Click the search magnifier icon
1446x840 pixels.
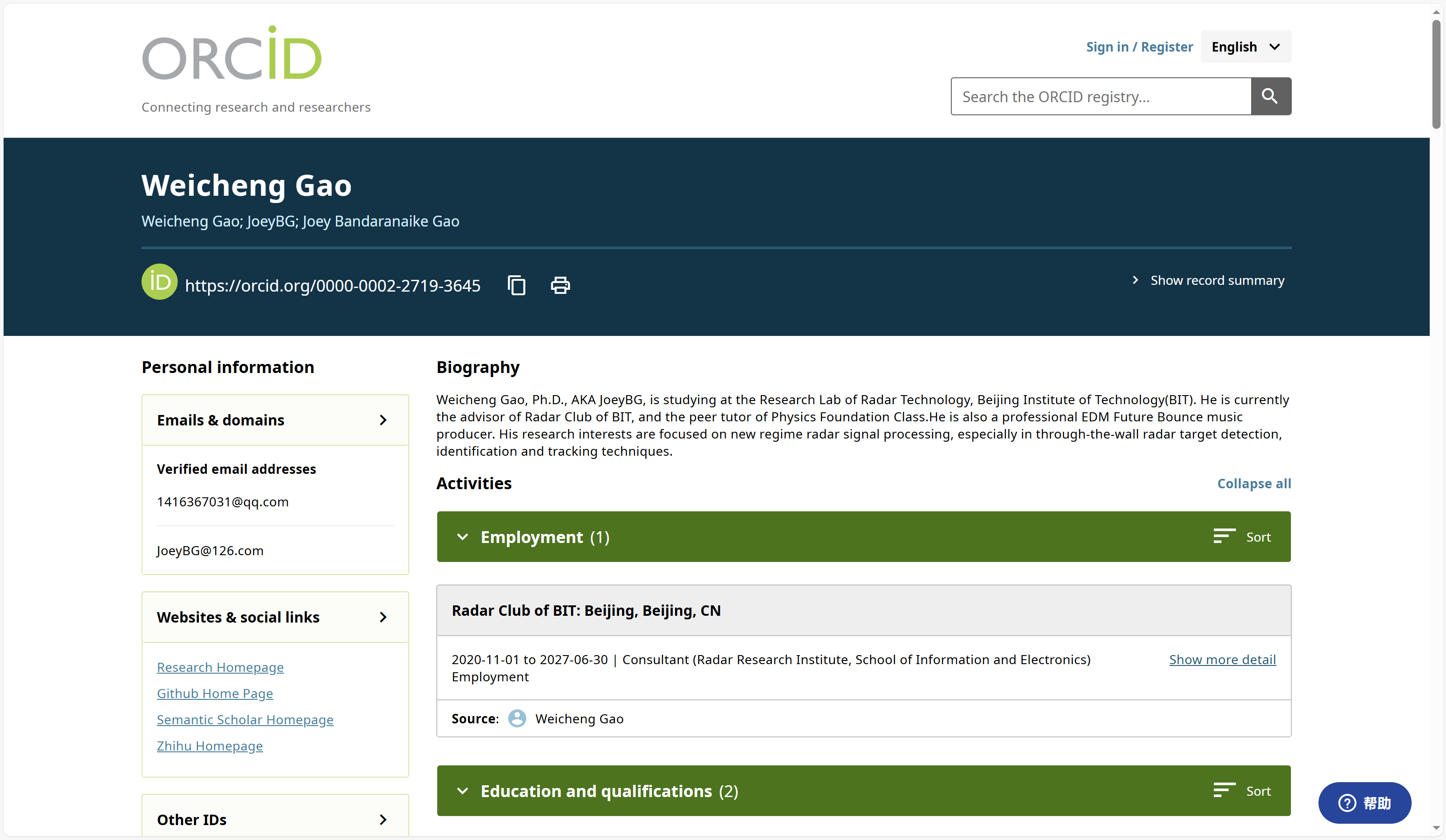click(x=1270, y=96)
